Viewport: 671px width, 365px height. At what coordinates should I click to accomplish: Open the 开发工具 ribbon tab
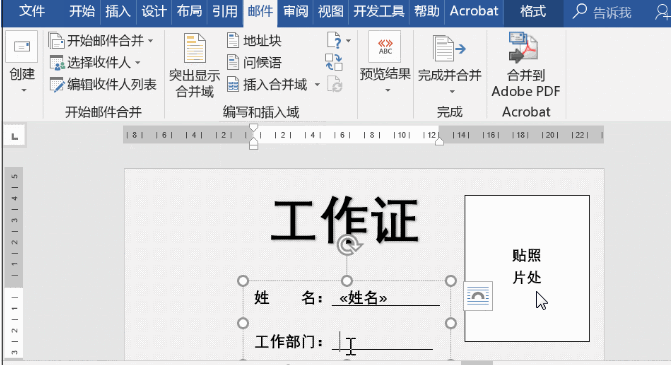tap(379, 11)
